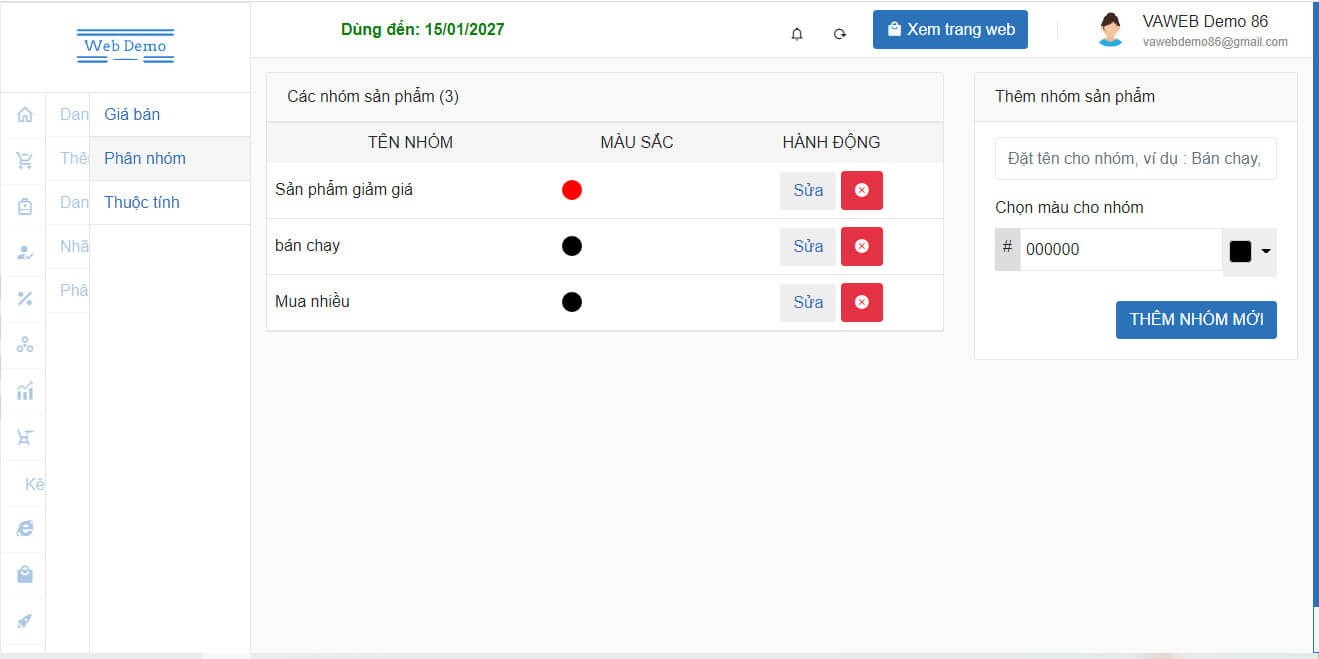Edit the "bán chạy" group with Sửa

[x=808, y=246]
